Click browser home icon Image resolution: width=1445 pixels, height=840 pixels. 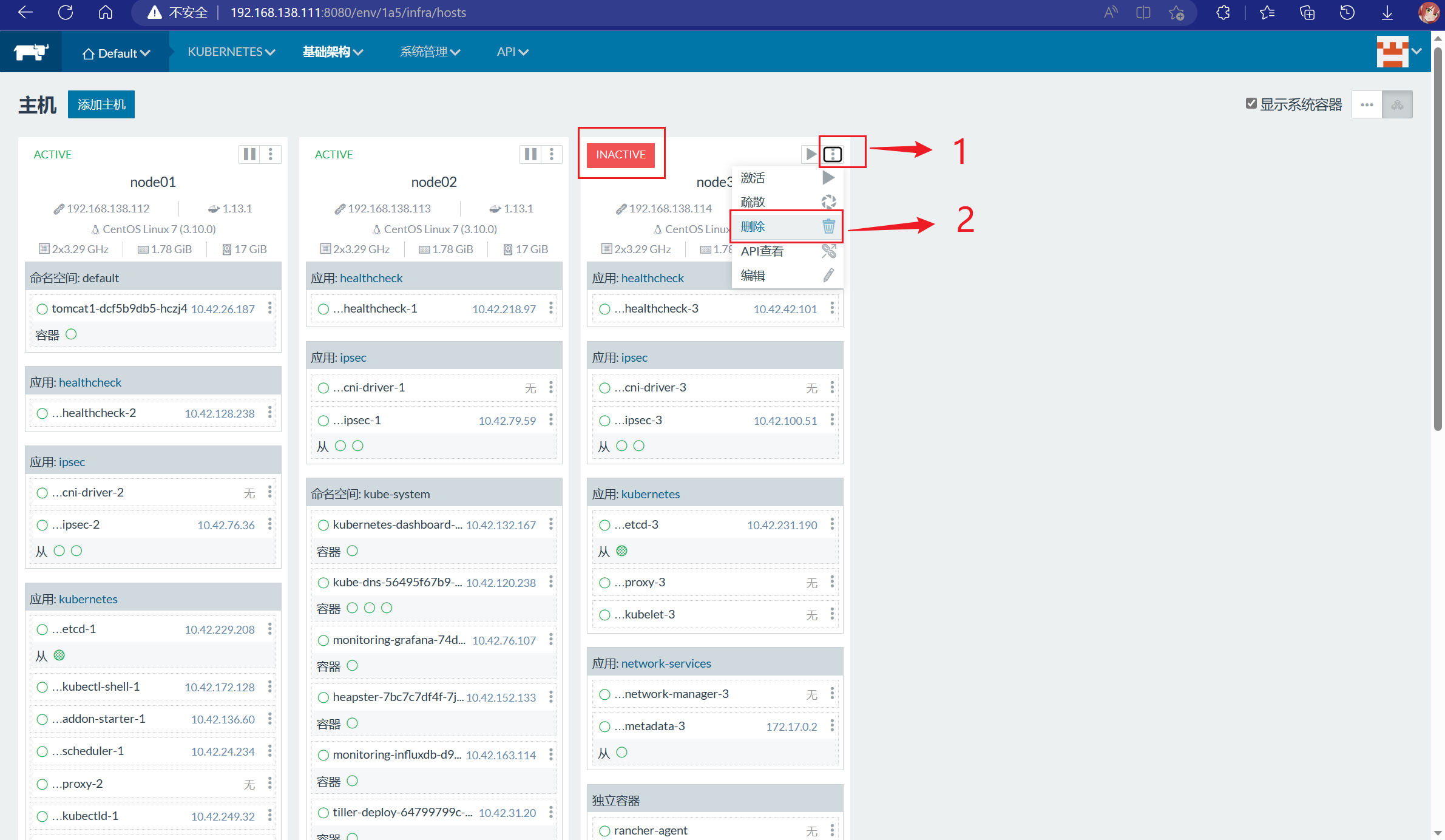pos(106,12)
